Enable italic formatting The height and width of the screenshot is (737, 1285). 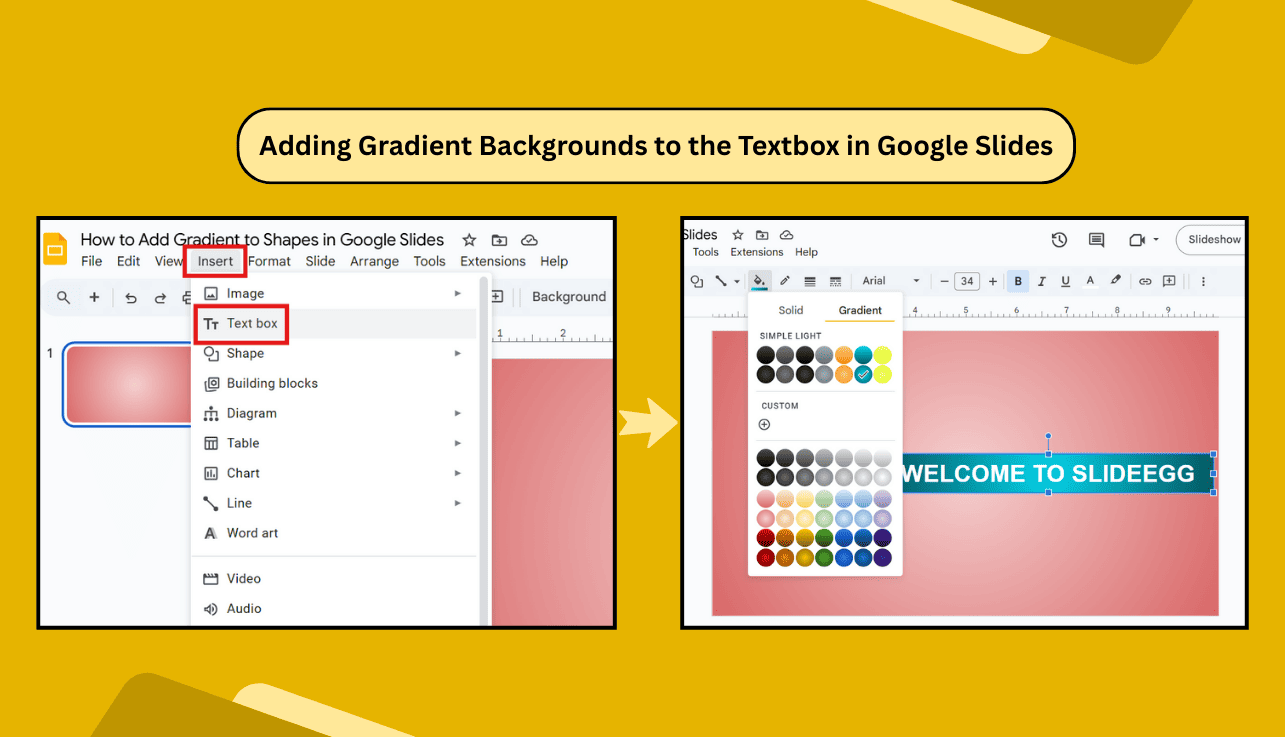click(1041, 281)
